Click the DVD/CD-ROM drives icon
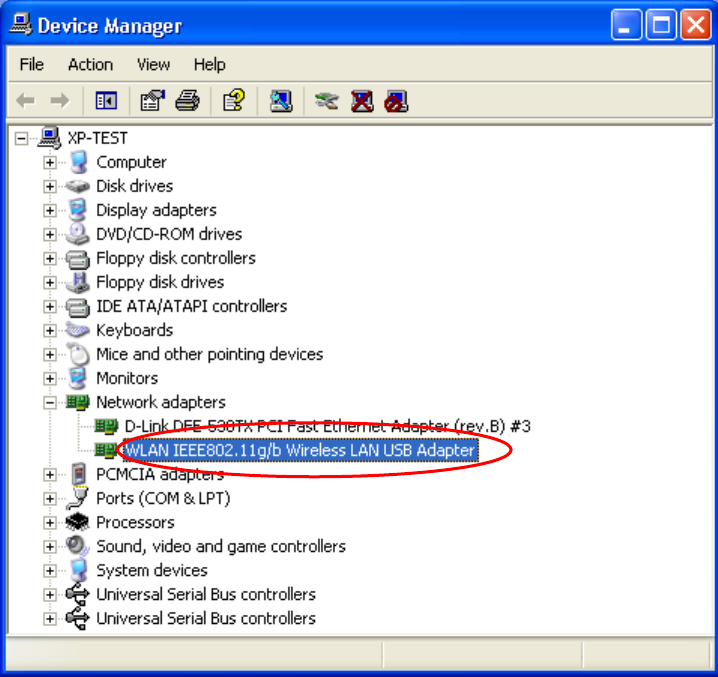Screen dimensions: 718x677 77,234
